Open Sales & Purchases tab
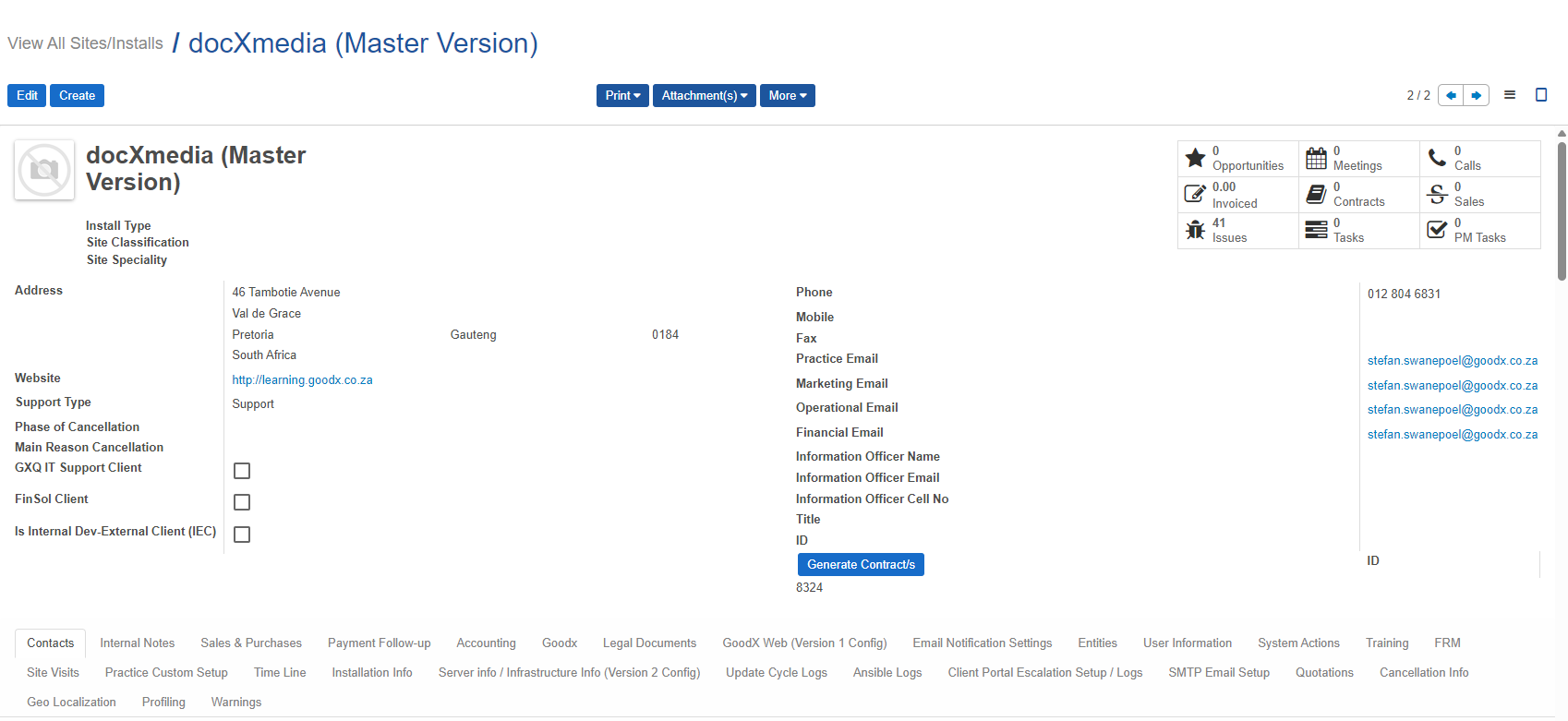Viewport: 1568px width, 721px height. click(251, 643)
